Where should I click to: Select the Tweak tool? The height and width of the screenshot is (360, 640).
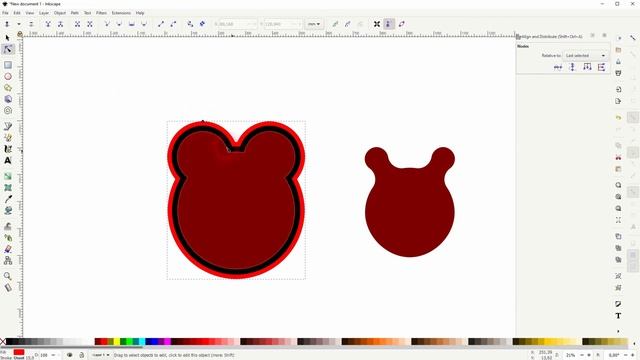[x=8, y=226]
